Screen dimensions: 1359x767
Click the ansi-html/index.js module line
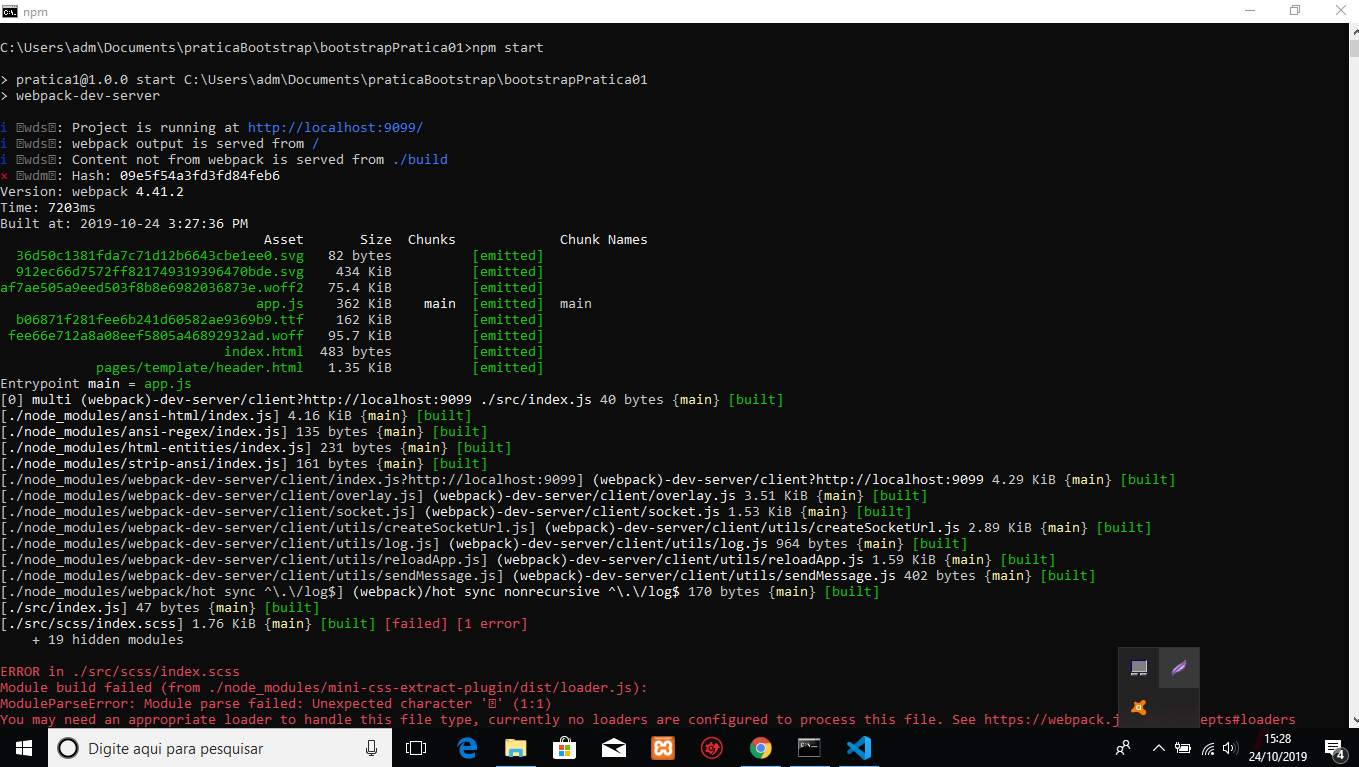click(x=236, y=416)
